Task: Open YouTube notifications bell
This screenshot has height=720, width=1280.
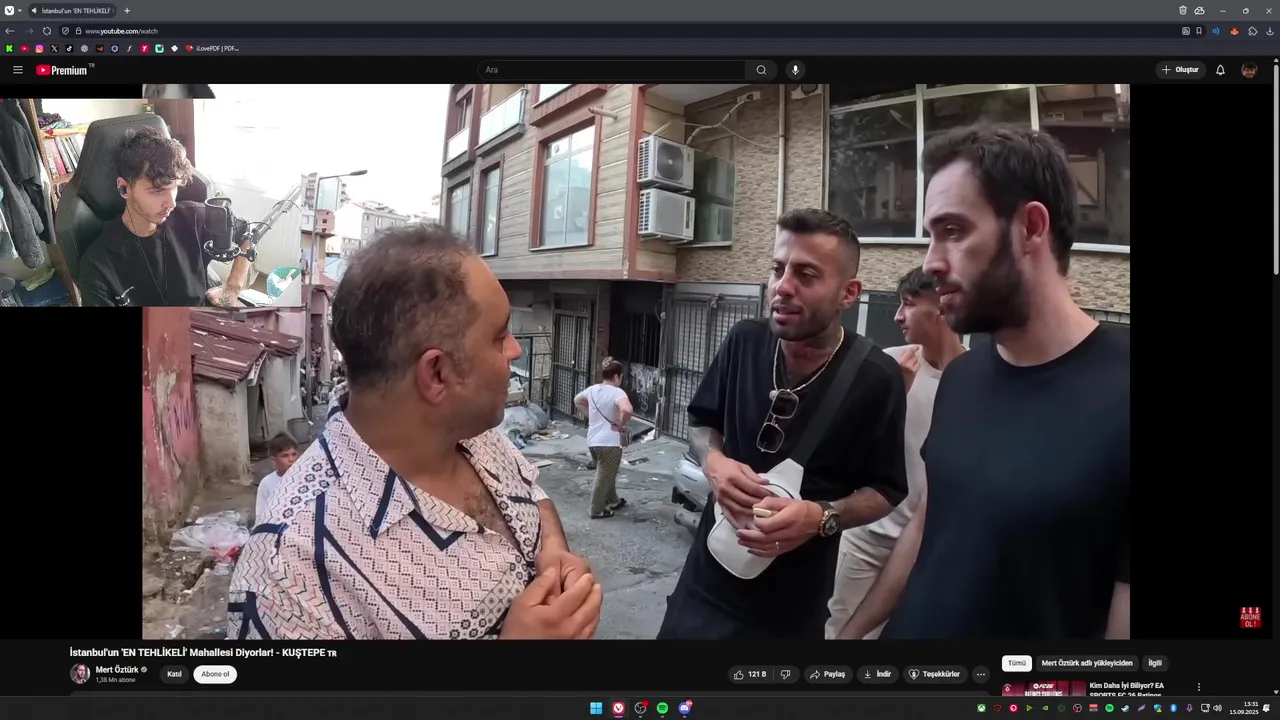Action: [1220, 70]
